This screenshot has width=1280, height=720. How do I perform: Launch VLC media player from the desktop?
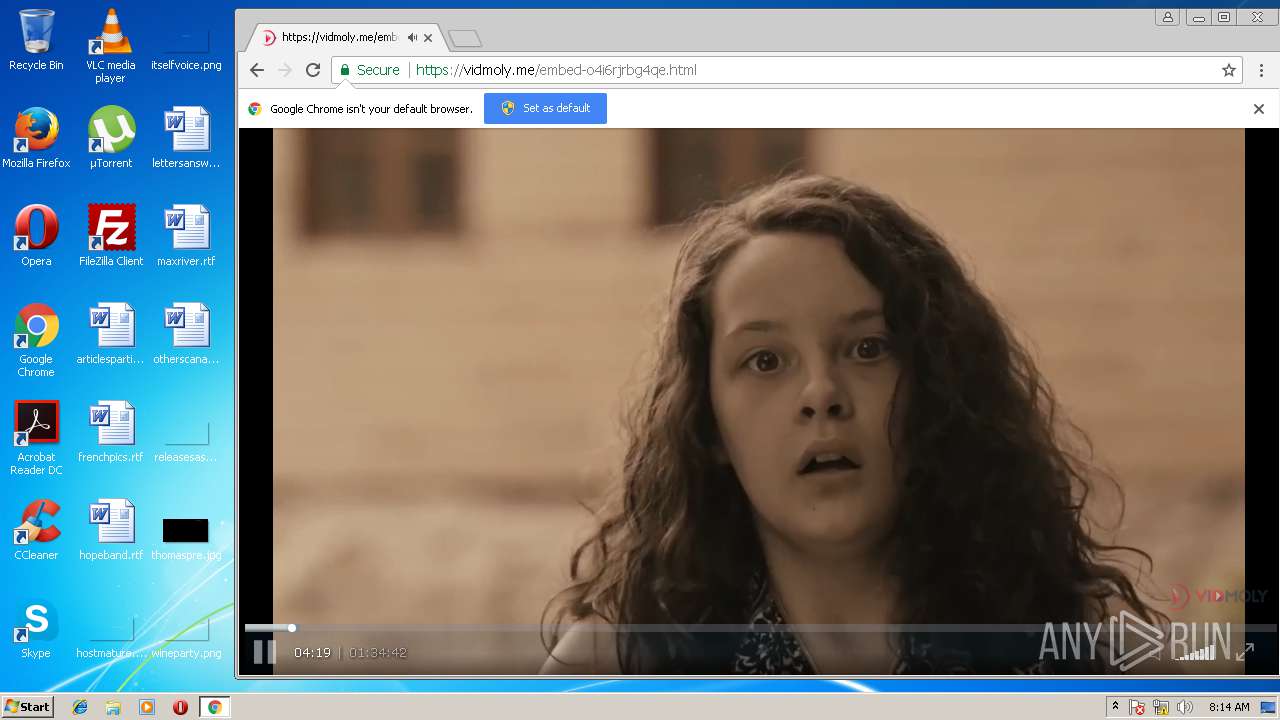tap(110, 46)
